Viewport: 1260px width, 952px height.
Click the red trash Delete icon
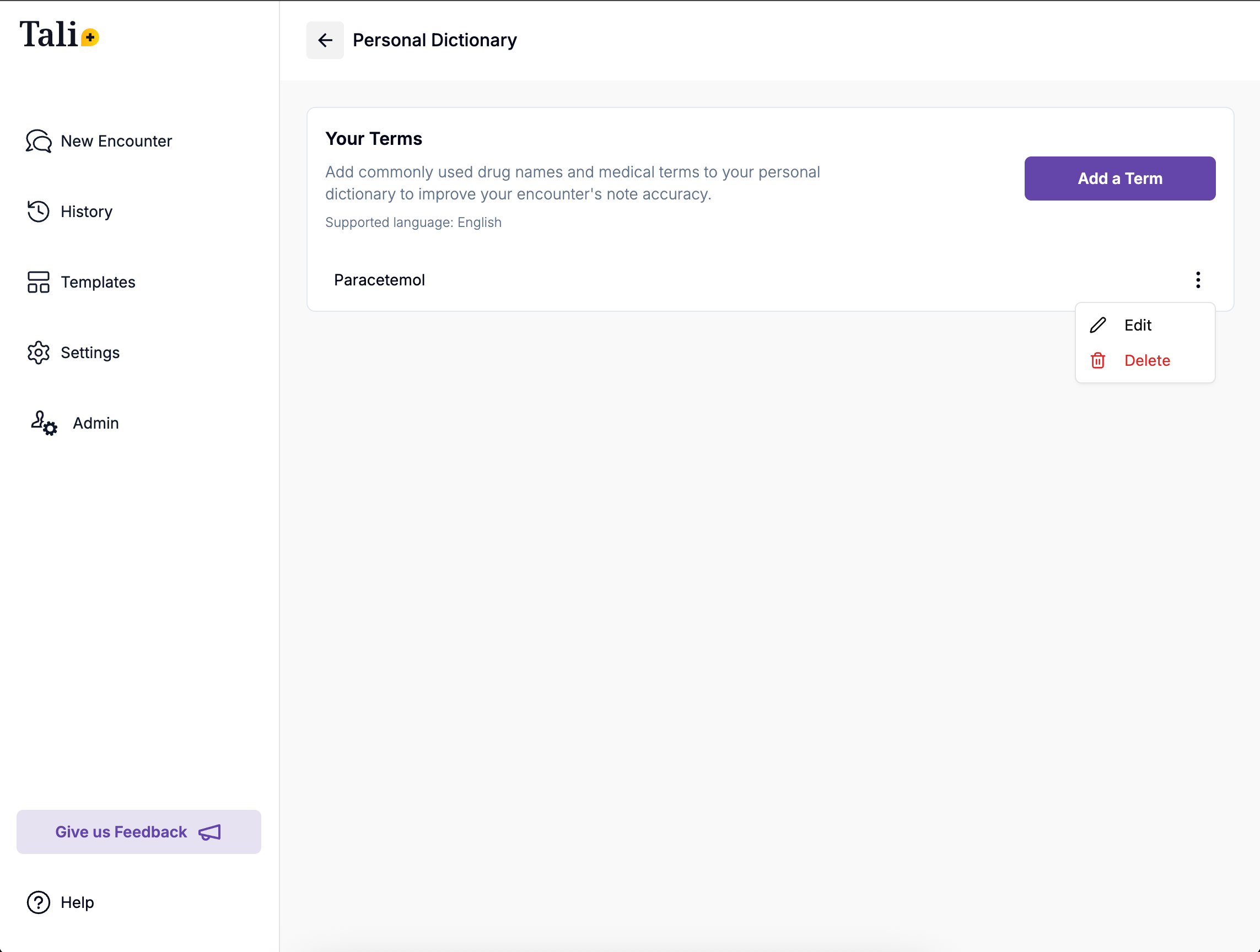1097,360
